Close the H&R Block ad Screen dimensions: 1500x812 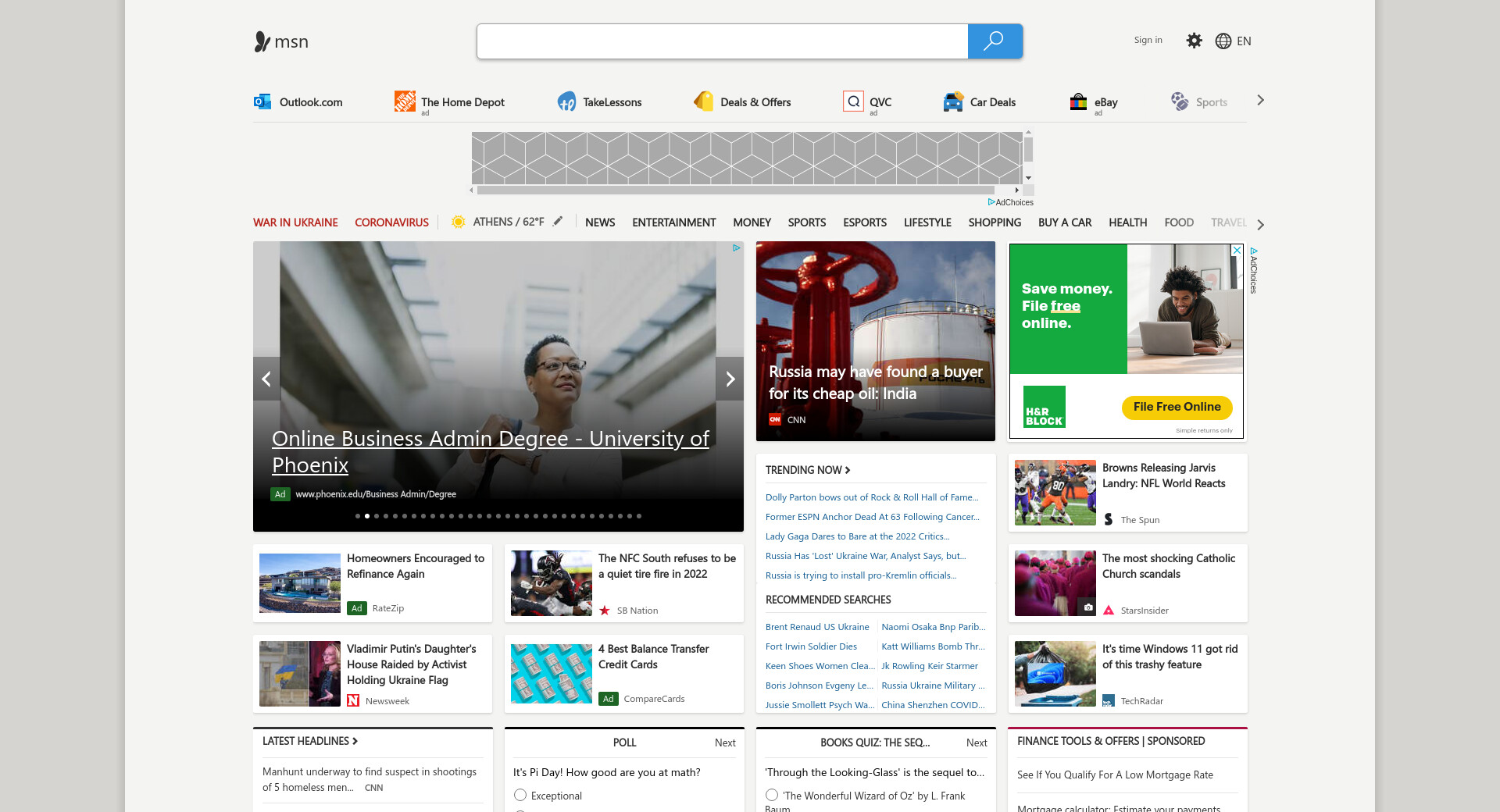(x=1237, y=250)
